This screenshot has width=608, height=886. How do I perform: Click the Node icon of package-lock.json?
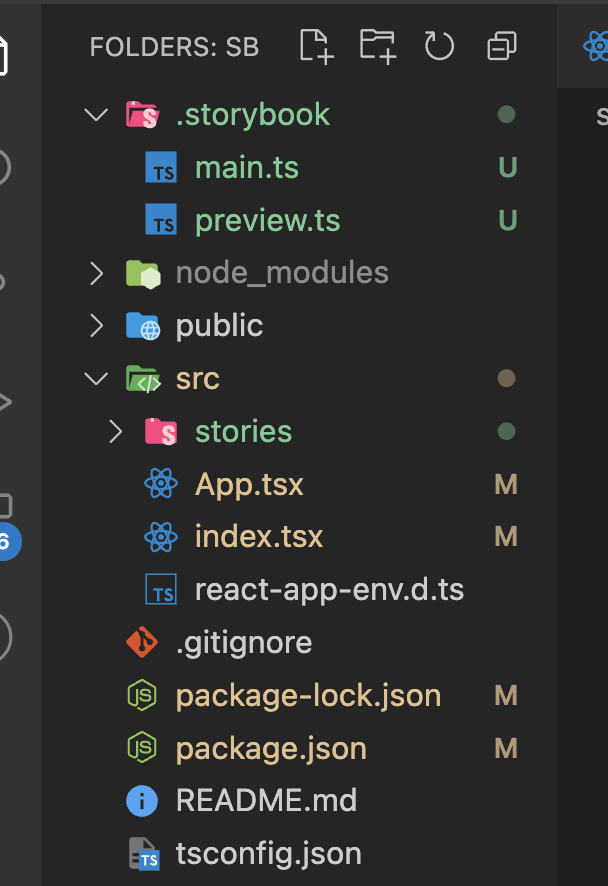[142, 695]
